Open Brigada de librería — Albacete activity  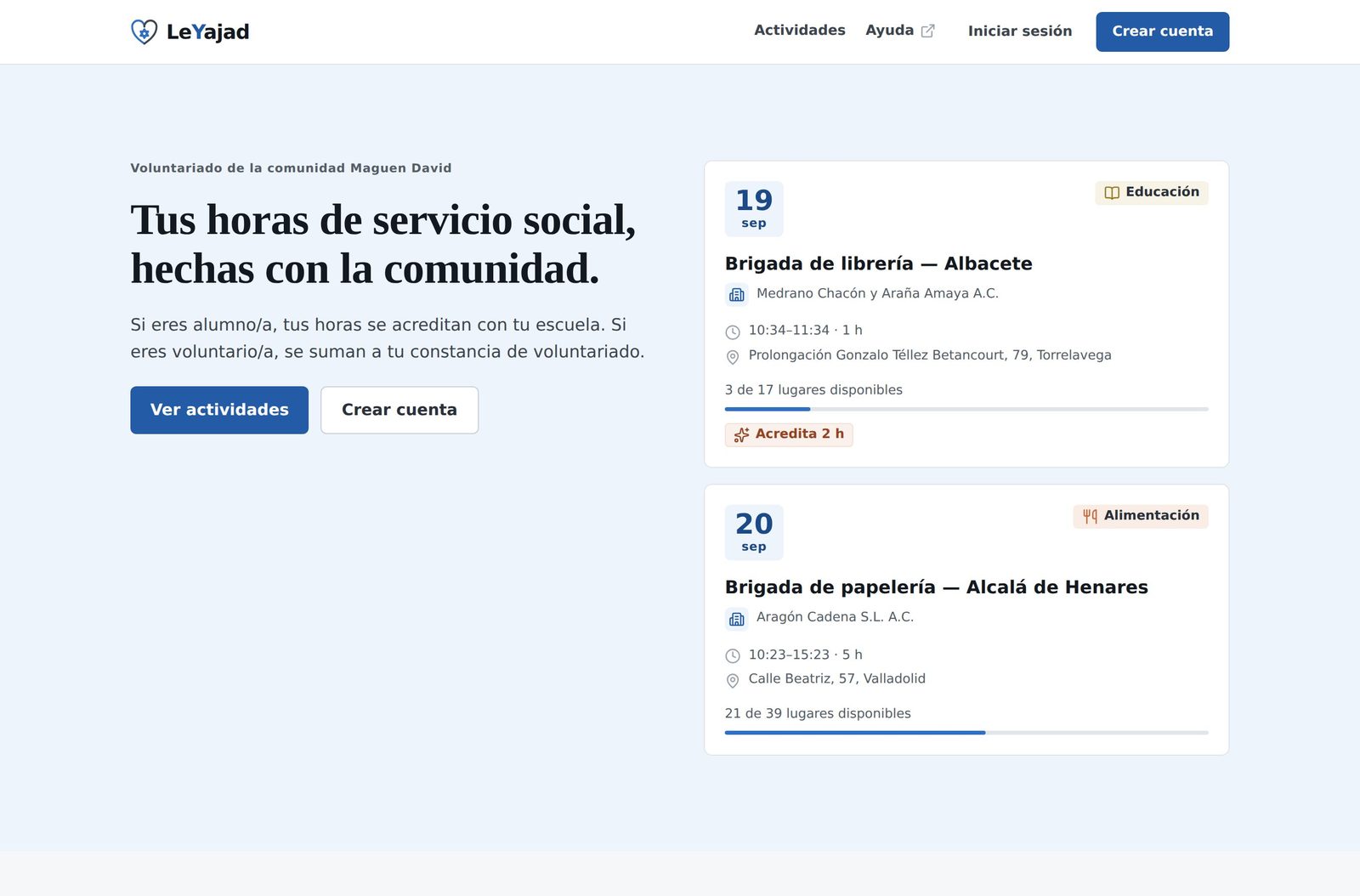click(x=879, y=264)
